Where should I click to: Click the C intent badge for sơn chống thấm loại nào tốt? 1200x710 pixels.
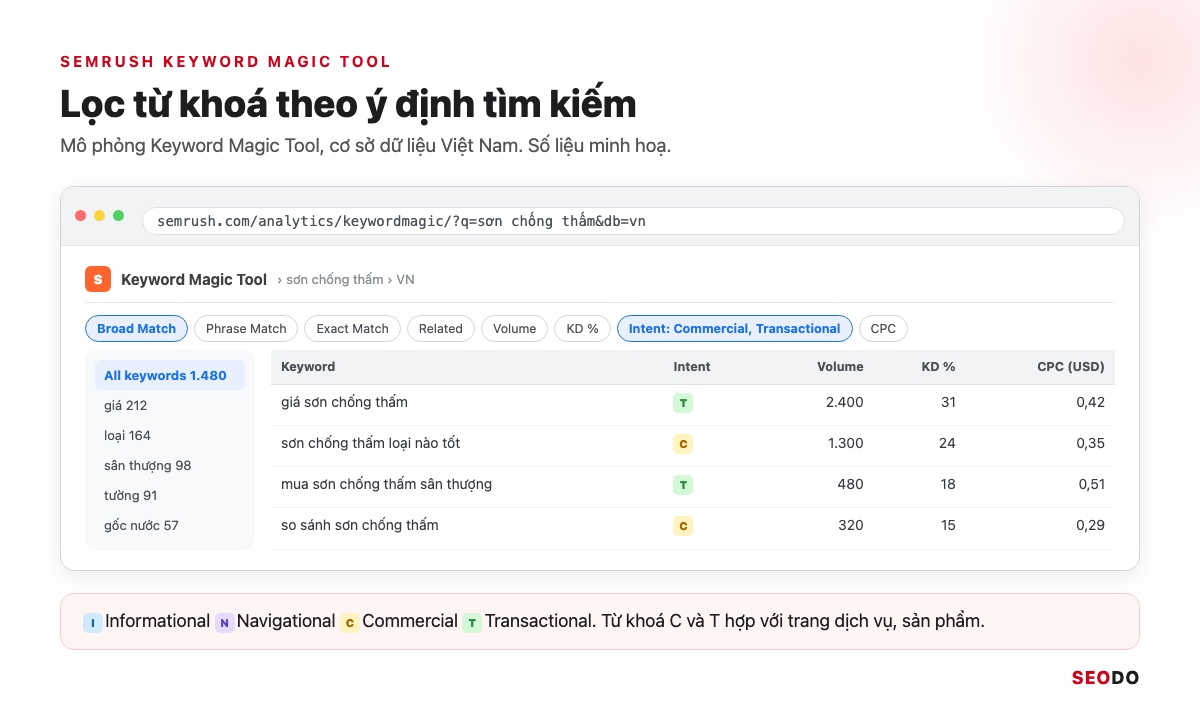point(683,444)
